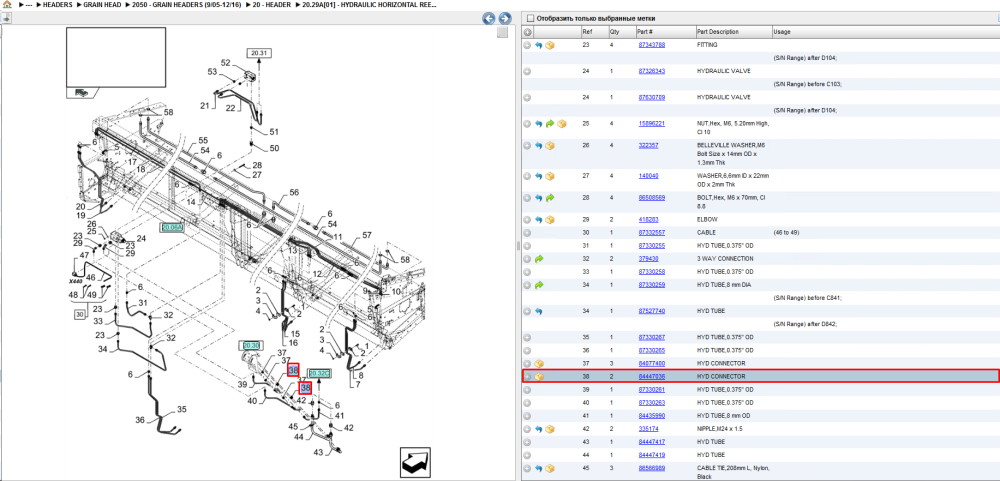Open 2050 - GRAIN HEADERS breadcrumb
Viewport: 1000px width, 481px height.
[184, 4]
